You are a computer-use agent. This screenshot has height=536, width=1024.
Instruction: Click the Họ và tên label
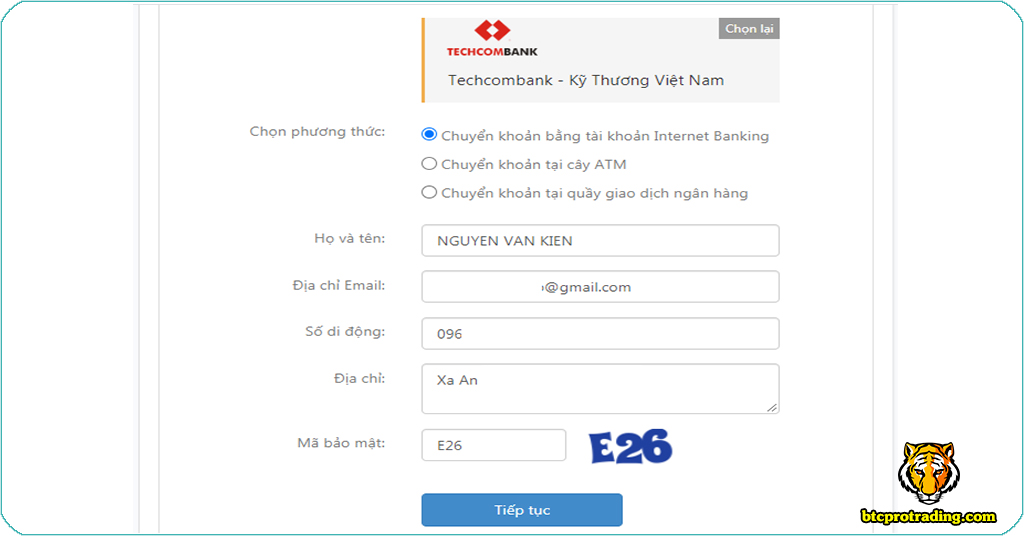point(350,239)
